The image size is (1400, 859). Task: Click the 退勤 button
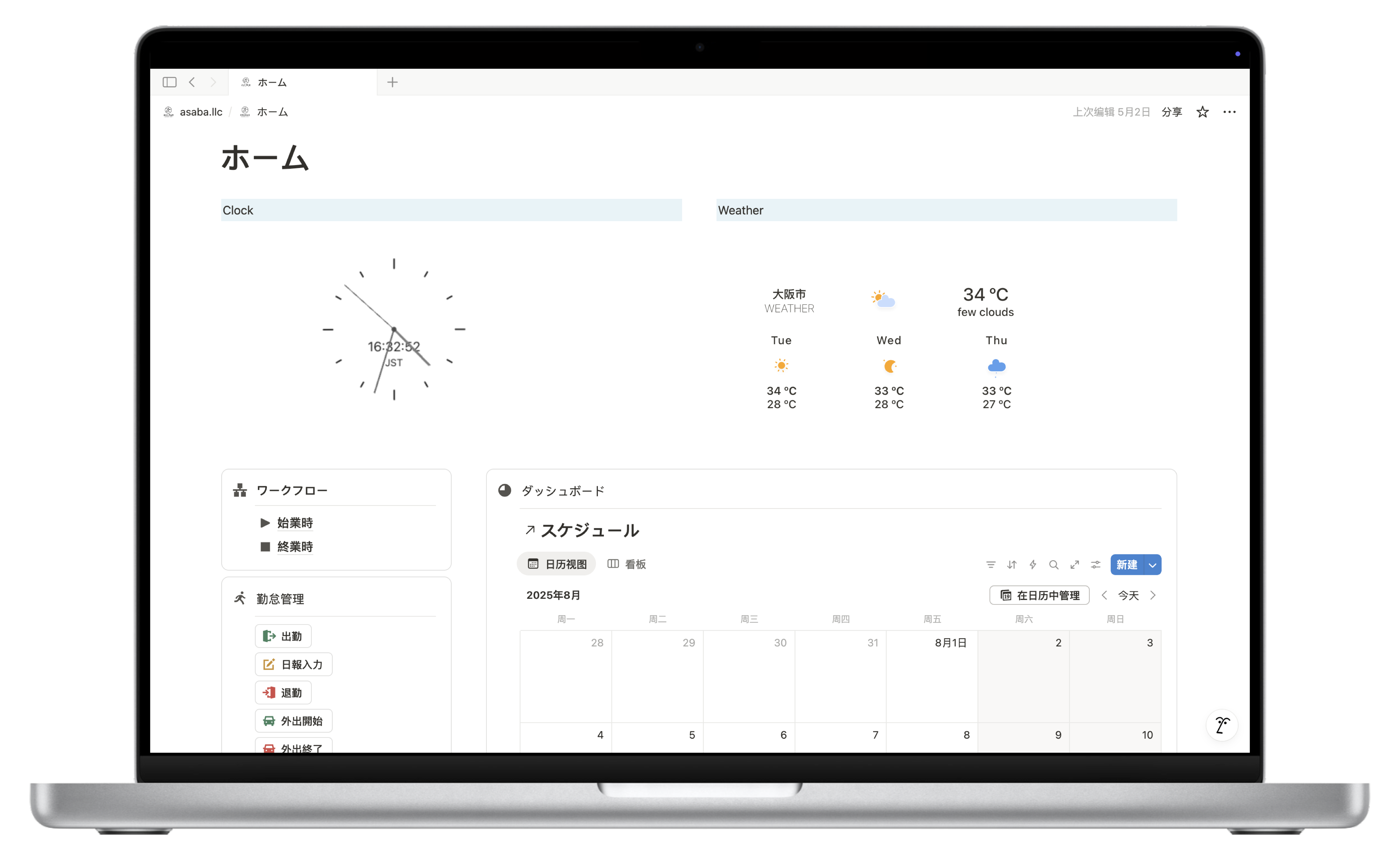(x=283, y=693)
